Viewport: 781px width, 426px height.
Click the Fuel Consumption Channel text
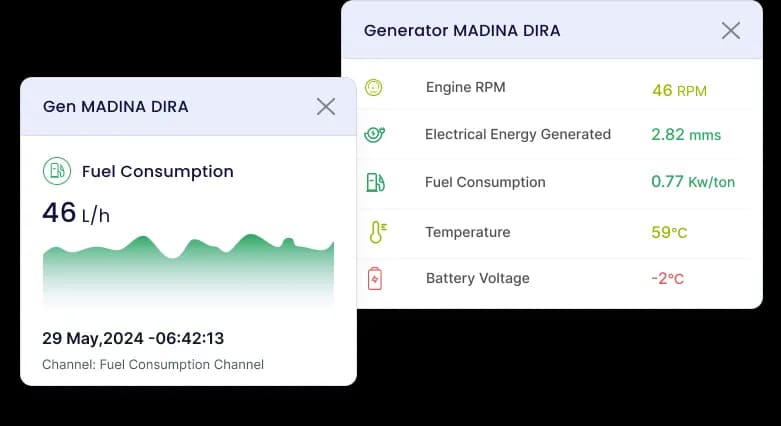point(153,364)
